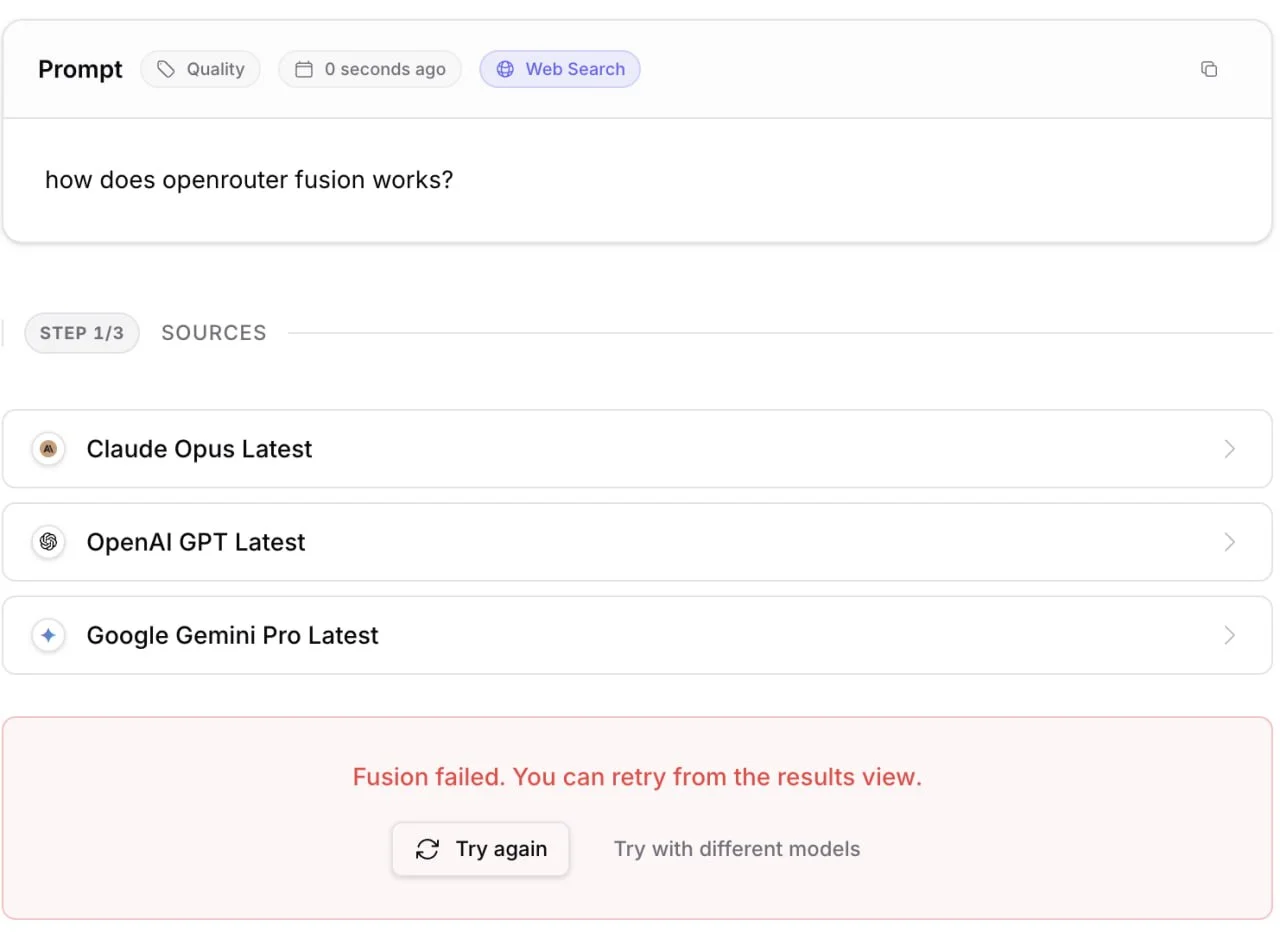Screen dimensions: 1280x932
Task: Click the refresh arrows icon in Try again
Action: pos(428,849)
